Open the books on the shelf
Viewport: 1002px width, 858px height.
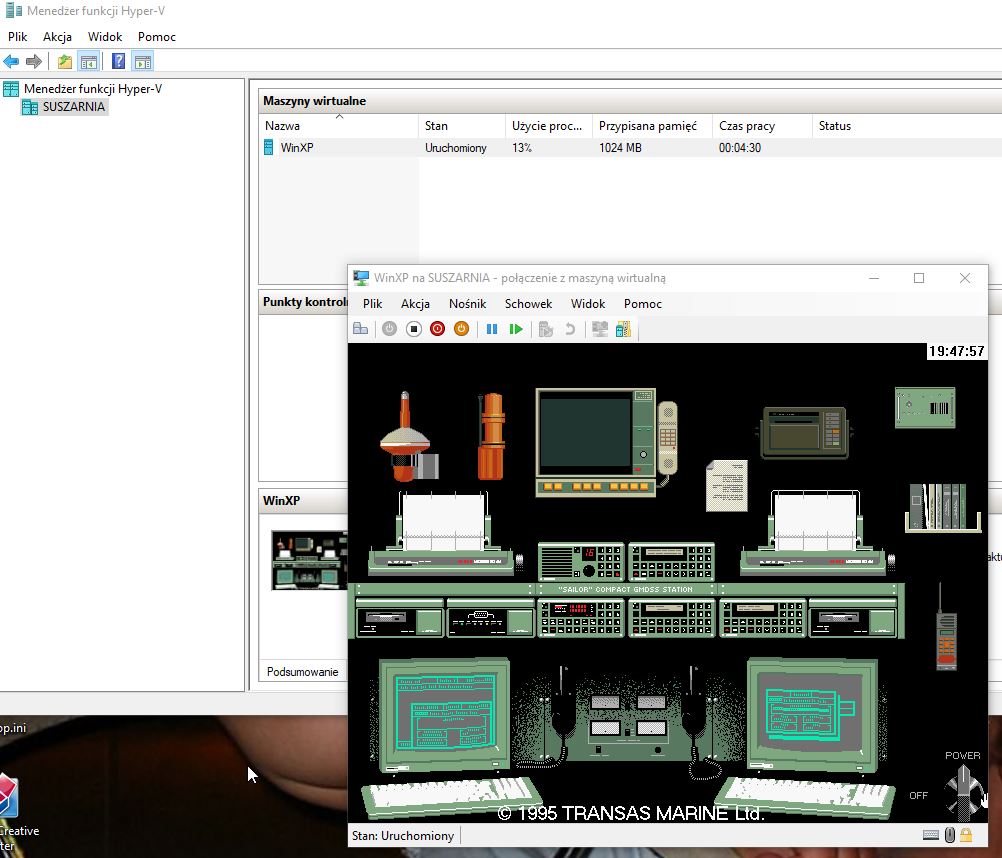tap(943, 507)
